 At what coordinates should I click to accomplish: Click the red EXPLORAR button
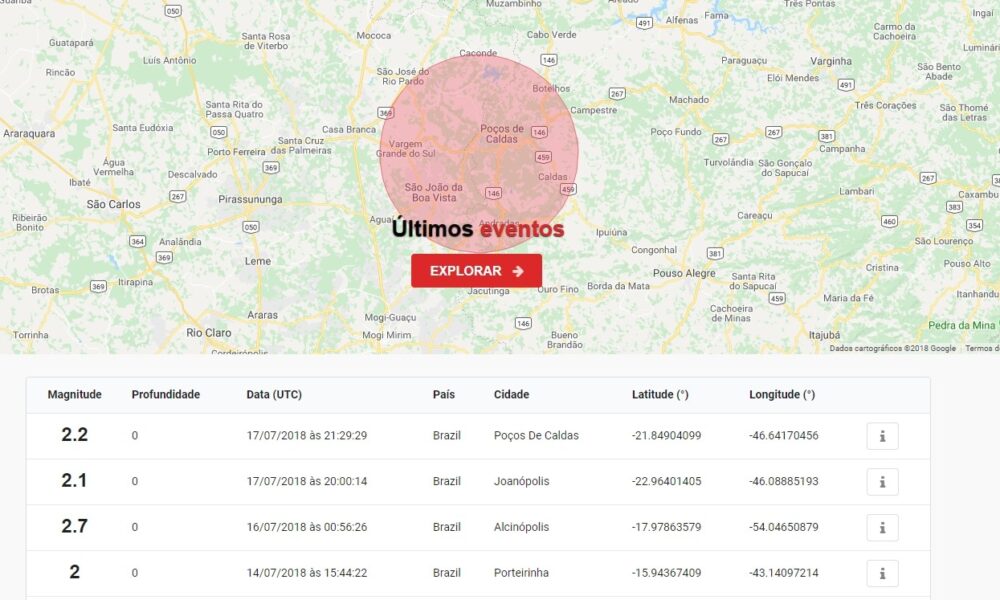point(476,271)
